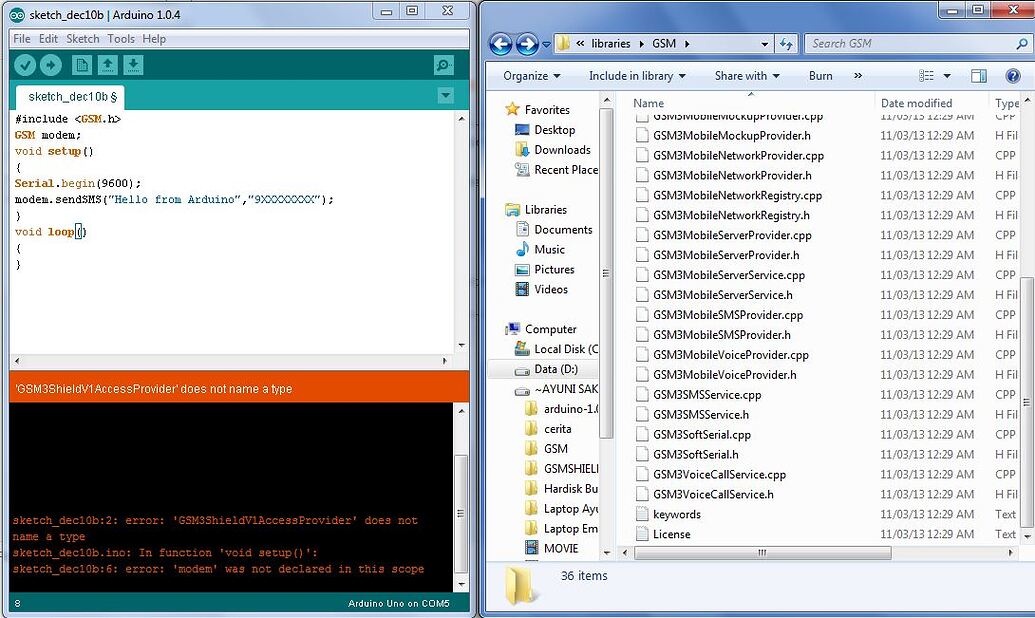1035x618 pixels.
Task: Upload the sketch with the arrow icon
Action: pyautogui.click(x=53, y=64)
